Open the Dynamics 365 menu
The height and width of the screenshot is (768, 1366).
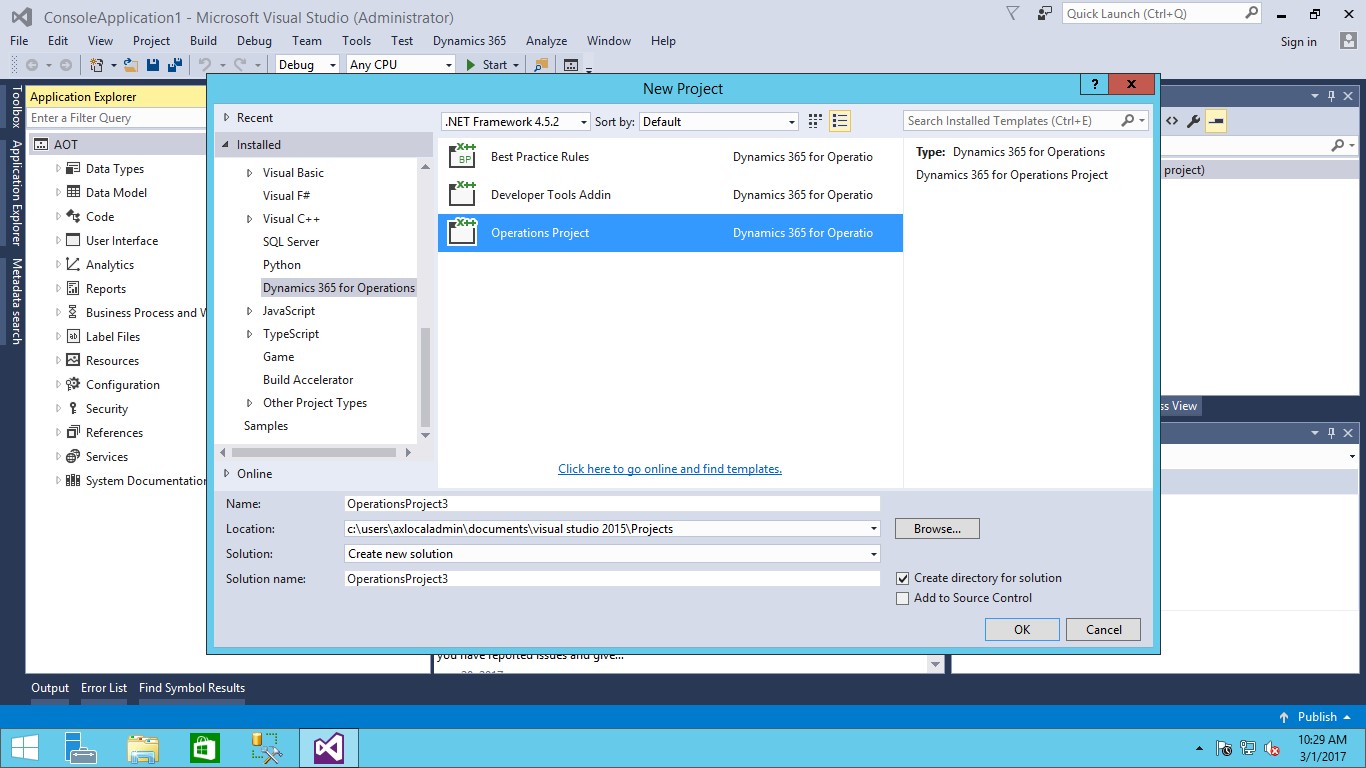[x=469, y=41]
